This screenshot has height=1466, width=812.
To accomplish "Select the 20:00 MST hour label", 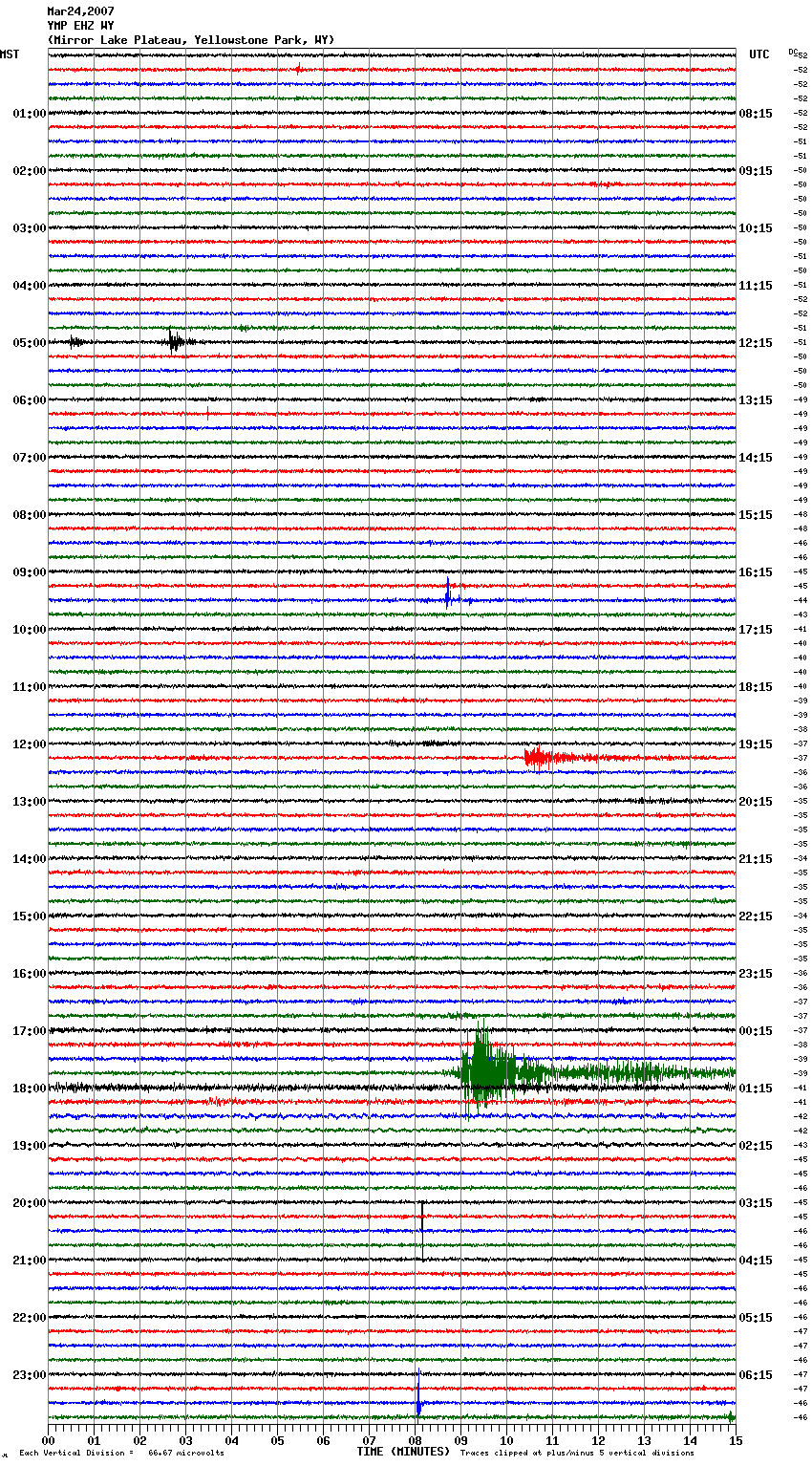I will [x=30, y=1203].
